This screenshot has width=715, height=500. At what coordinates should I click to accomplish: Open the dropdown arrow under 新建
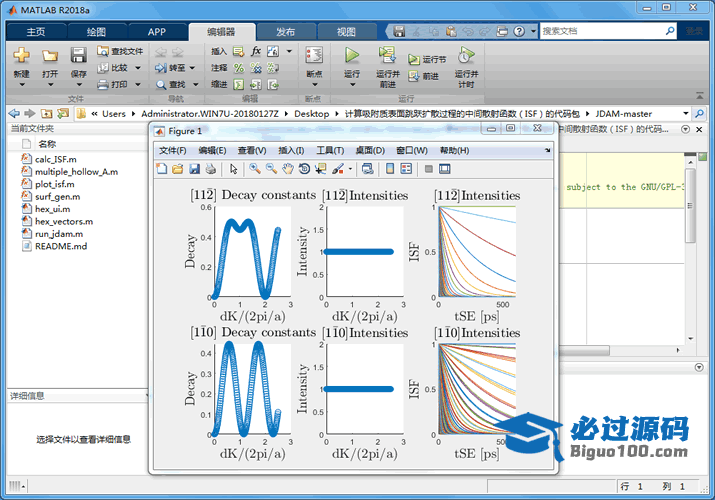click(x=21, y=84)
